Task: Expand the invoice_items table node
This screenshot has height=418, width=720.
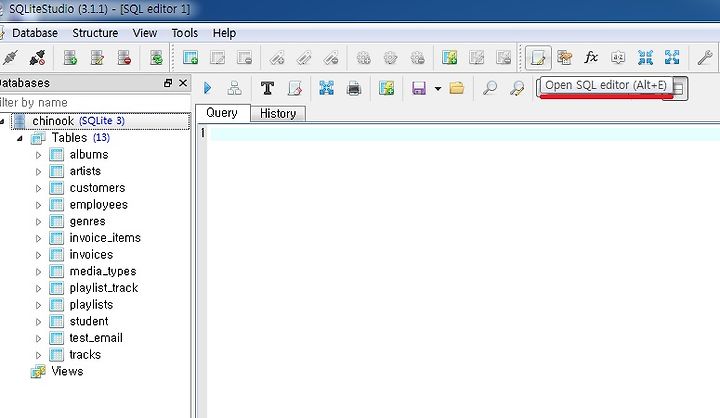Action: 39,238
